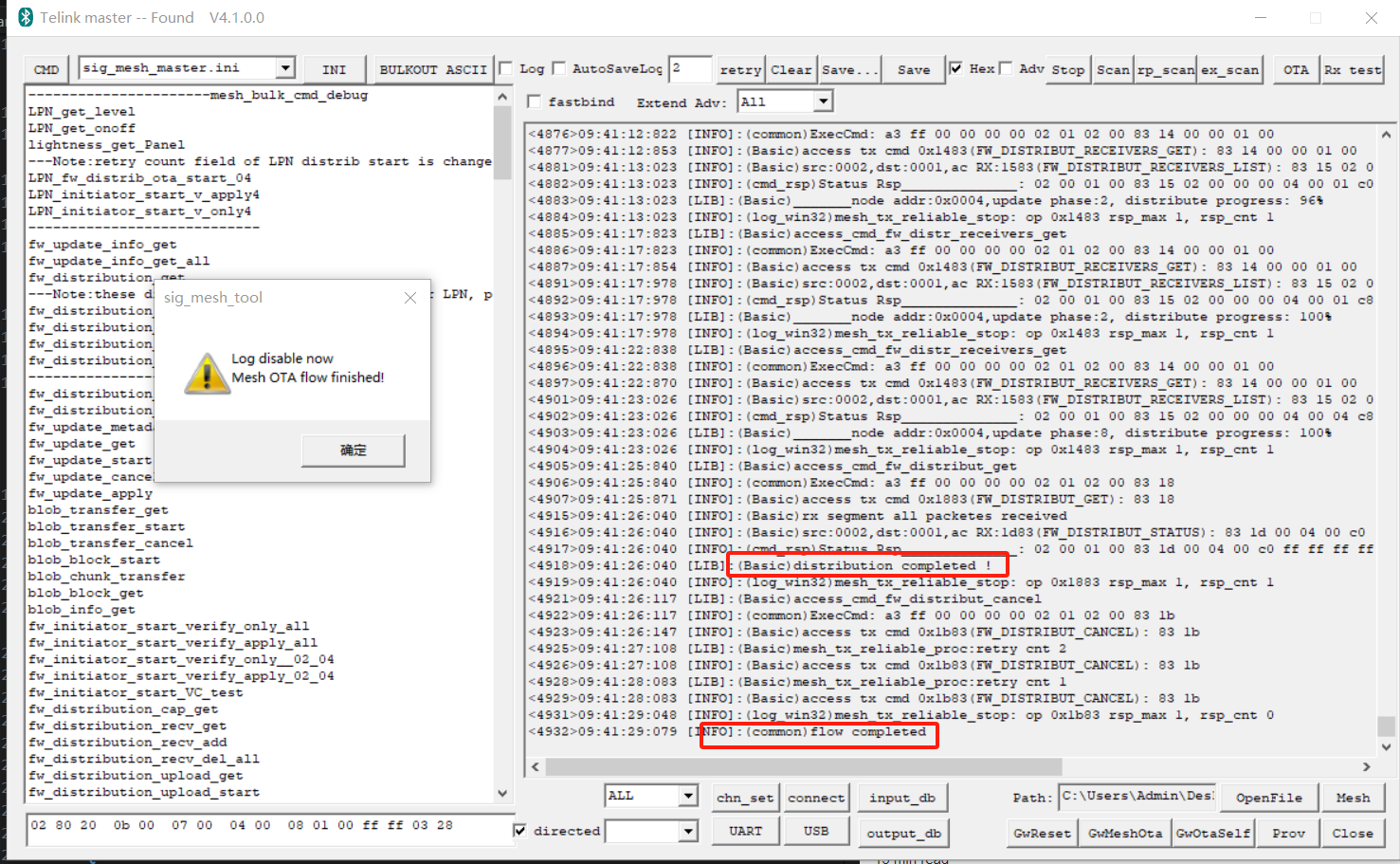
Task: Select fw_initiator_start_VC_test command
Action: pyautogui.click(x=136, y=692)
